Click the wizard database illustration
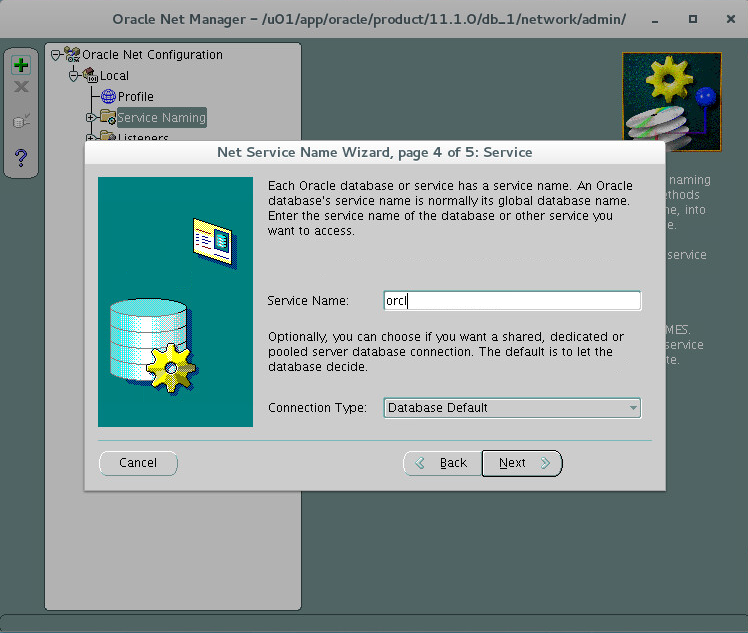 tap(176, 301)
